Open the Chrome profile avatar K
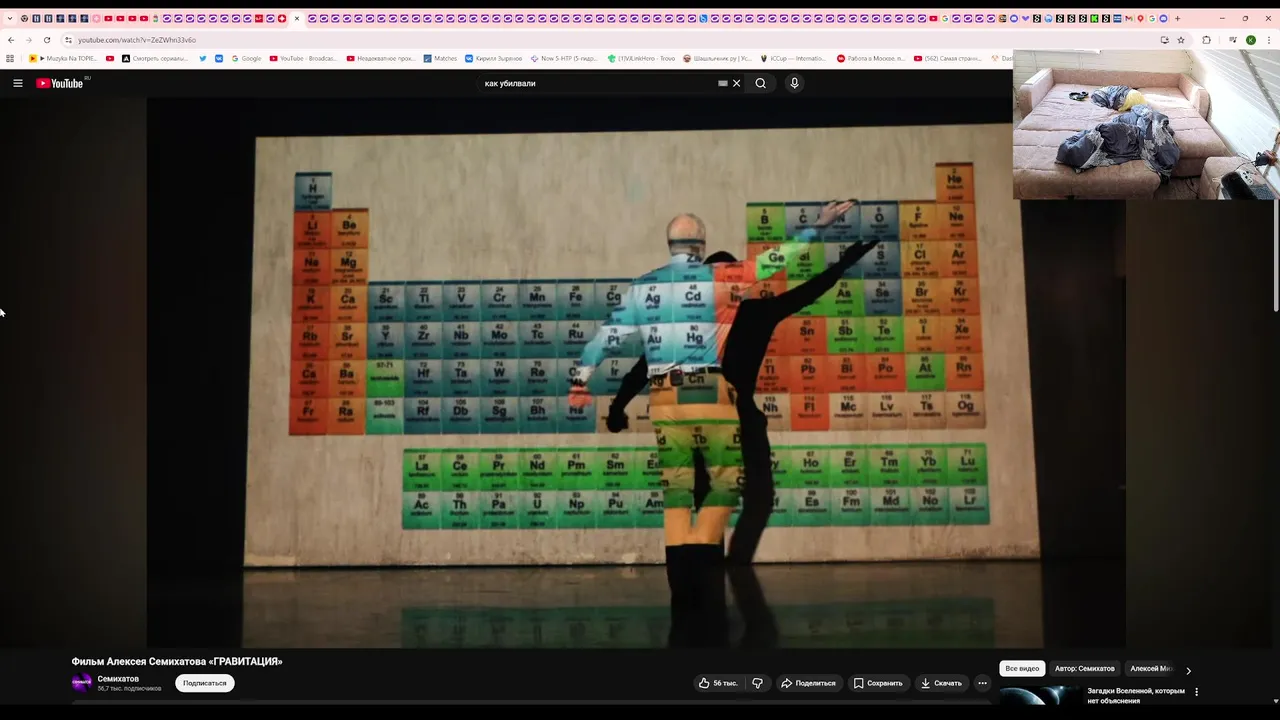Screen dimensions: 1280x720 (1251, 40)
